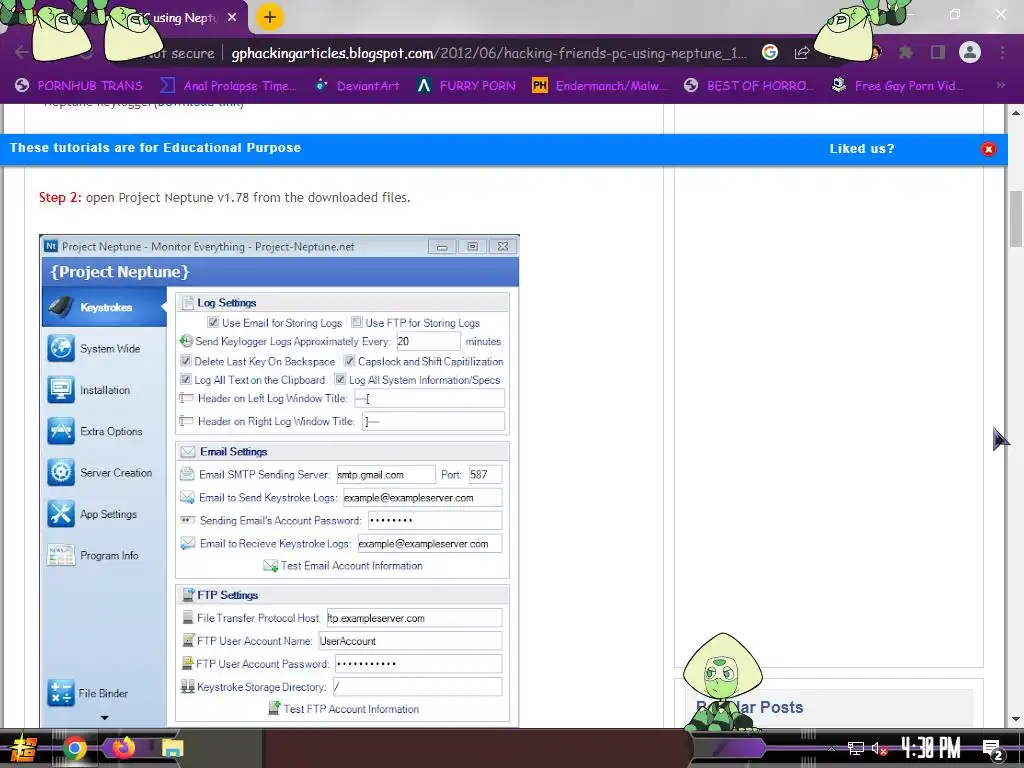Click the Email to Recieve Keystroke Logs field
The width and height of the screenshot is (1024, 768).
coord(429,543)
